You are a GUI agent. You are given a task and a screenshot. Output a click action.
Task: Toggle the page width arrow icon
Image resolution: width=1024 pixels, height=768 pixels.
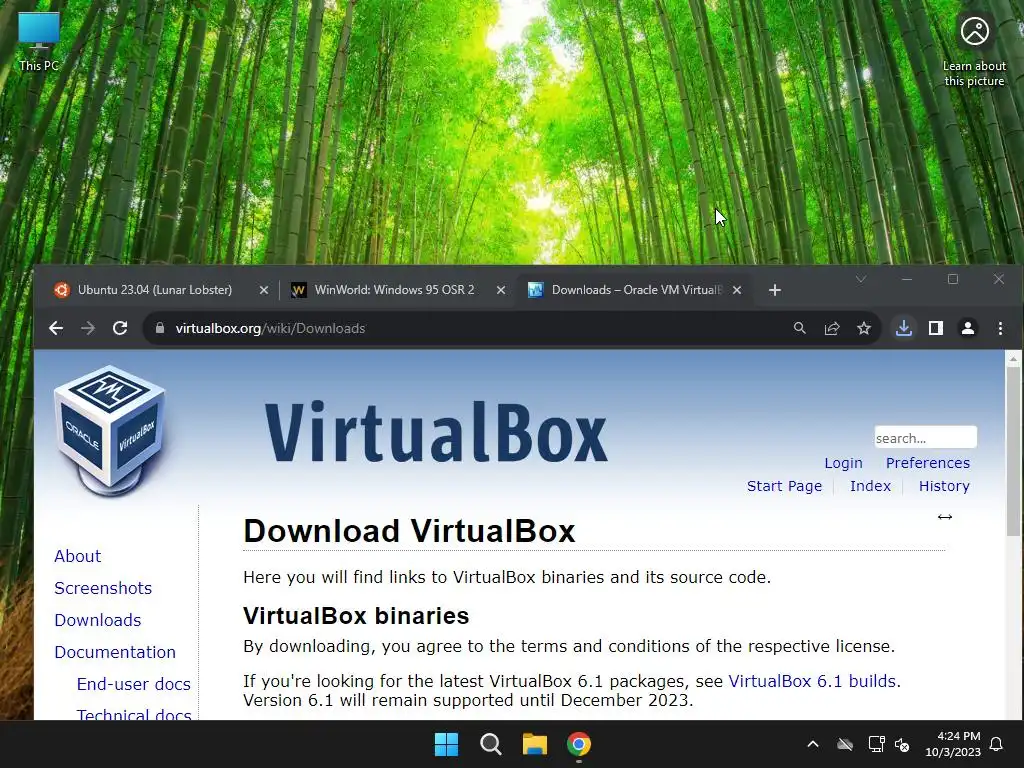(944, 517)
